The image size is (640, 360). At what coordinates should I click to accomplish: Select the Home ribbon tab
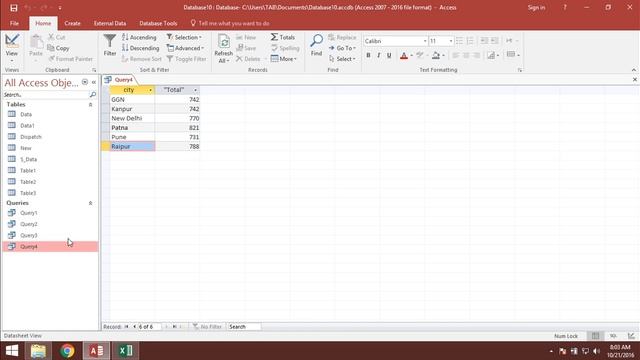click(x=43, y=24)
